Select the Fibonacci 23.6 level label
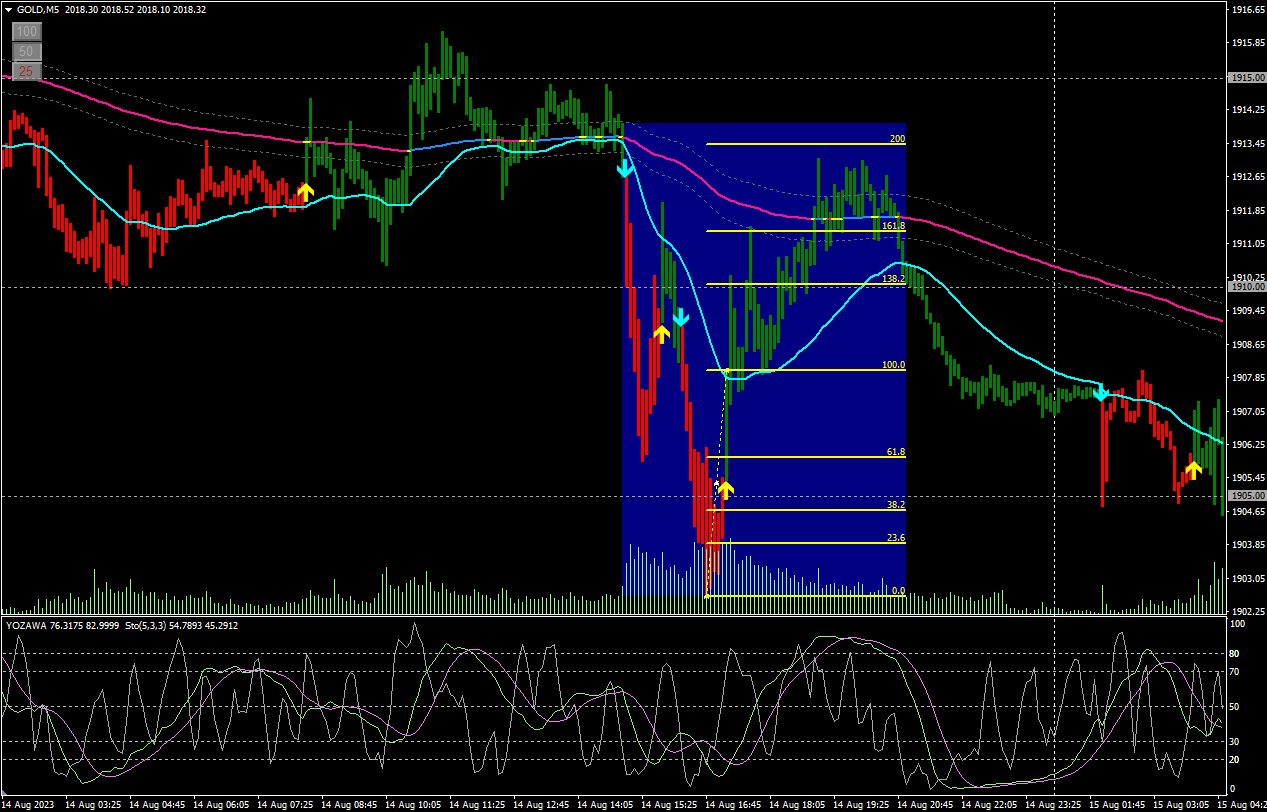The image size is (1267, 812). tap(896, 538)
